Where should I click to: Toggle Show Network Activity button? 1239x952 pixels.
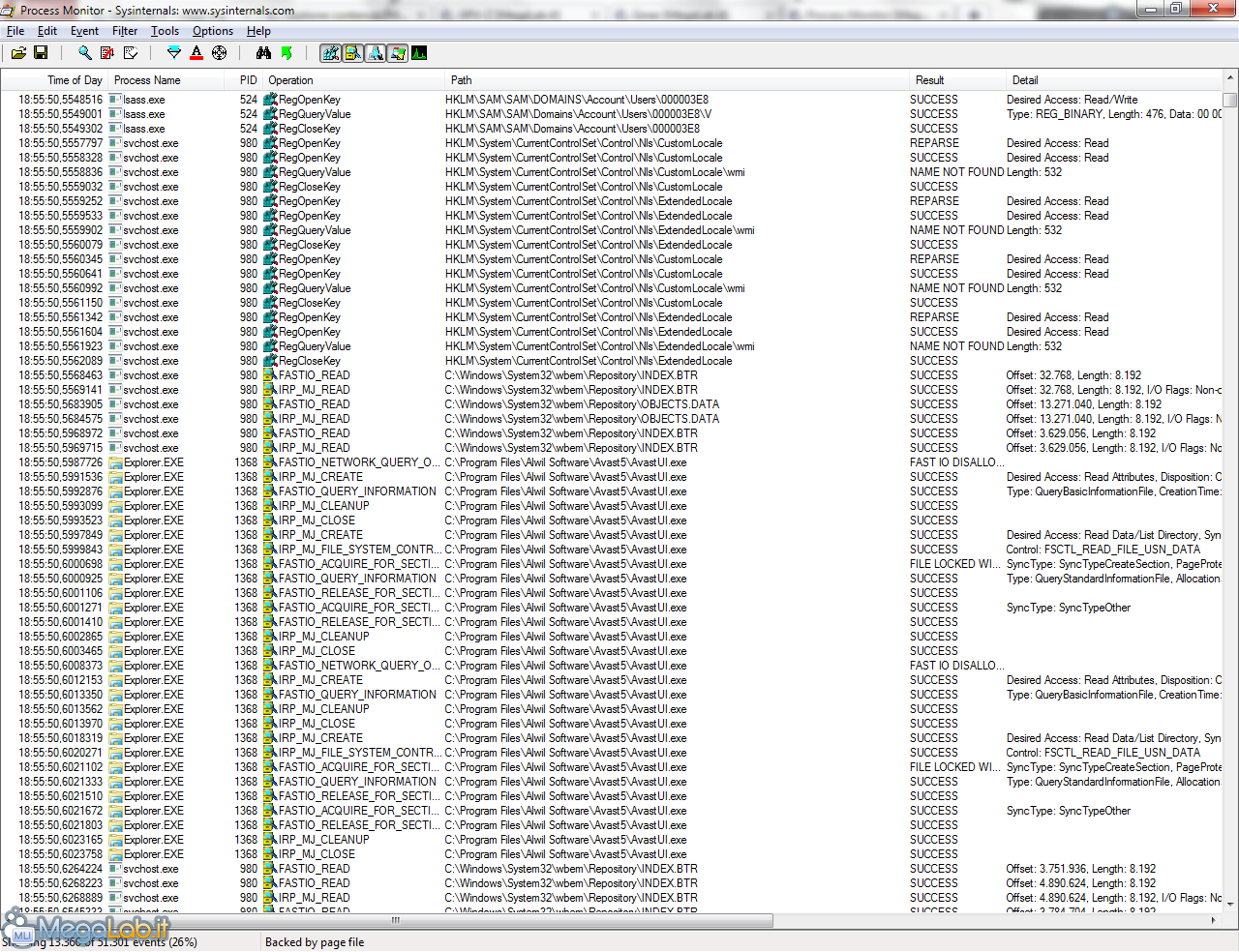pyautogui.click(x=375, y=53)
